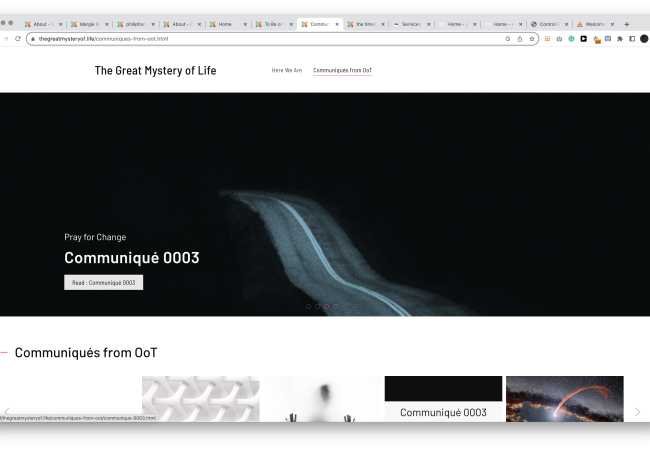
Task: Go back in carousel with left chevron
Action: pos(7,411)
